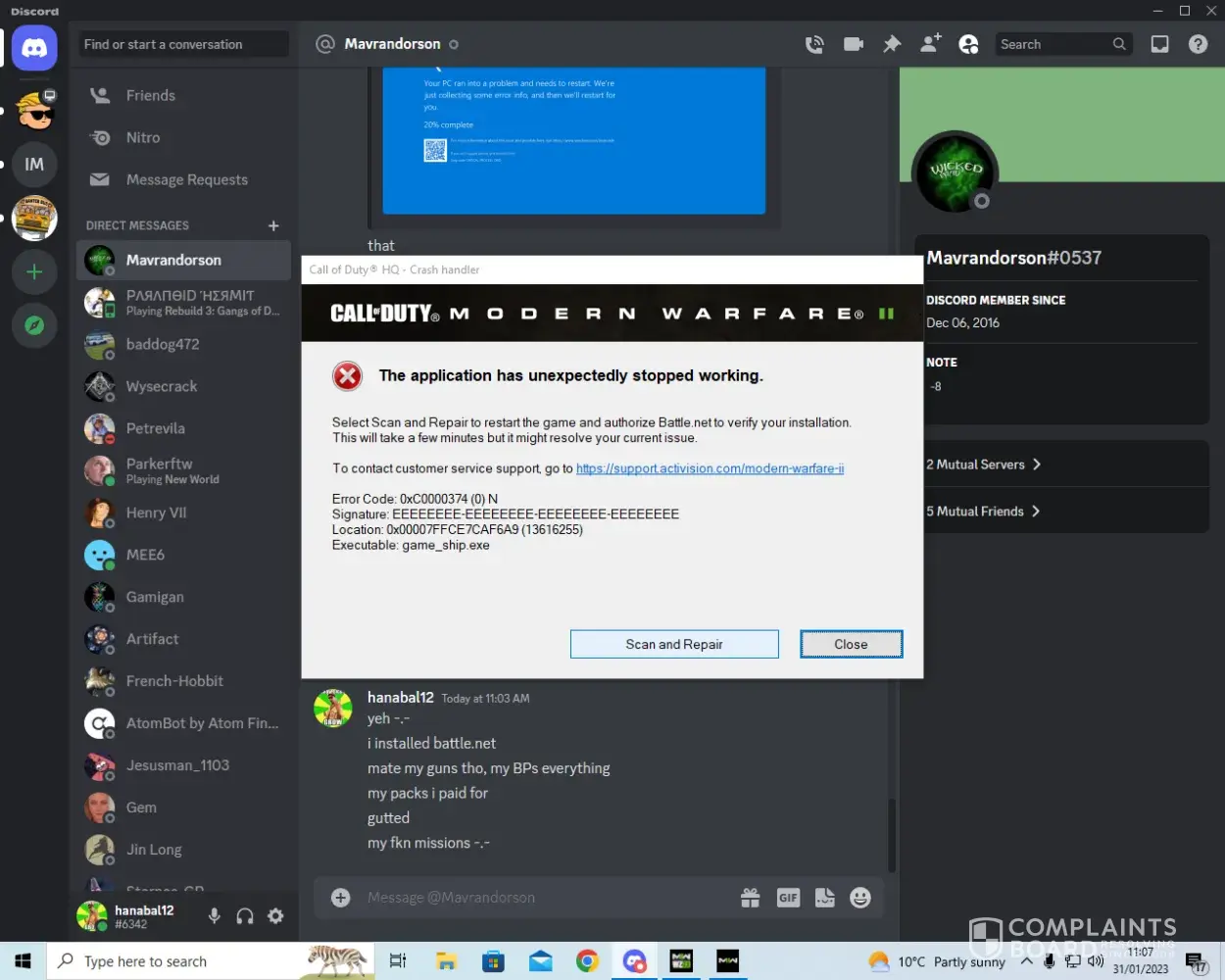Image resolution: width=1225 pixels, height=980 pixels.
Task: Add friends to DM icon
Action: [930, 44]
